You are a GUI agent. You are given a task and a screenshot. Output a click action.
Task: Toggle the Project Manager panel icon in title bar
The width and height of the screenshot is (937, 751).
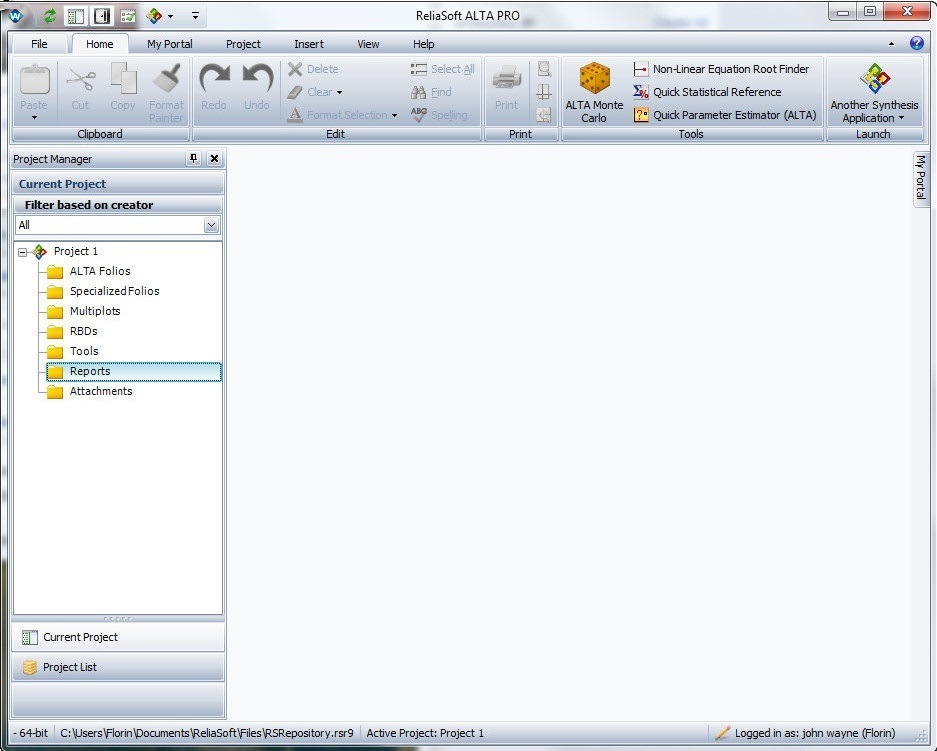75,16
